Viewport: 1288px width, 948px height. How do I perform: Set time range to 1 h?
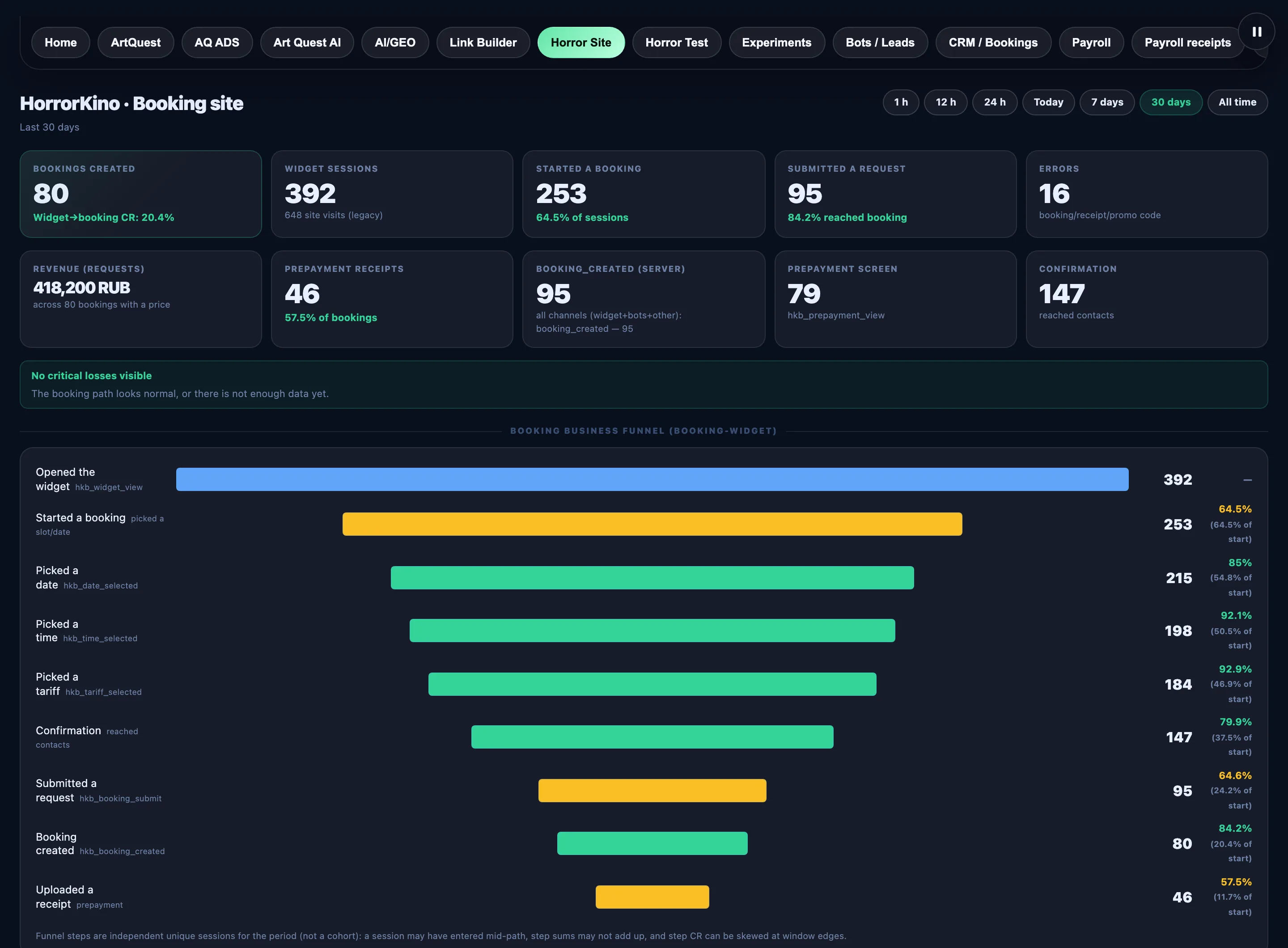coord(901,102)
